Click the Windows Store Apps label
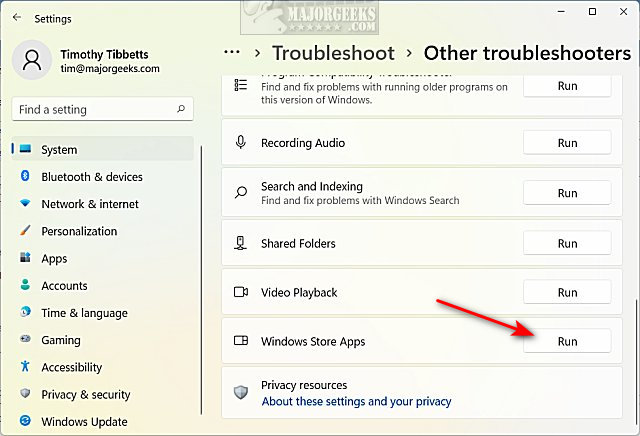 coord(313,341)
